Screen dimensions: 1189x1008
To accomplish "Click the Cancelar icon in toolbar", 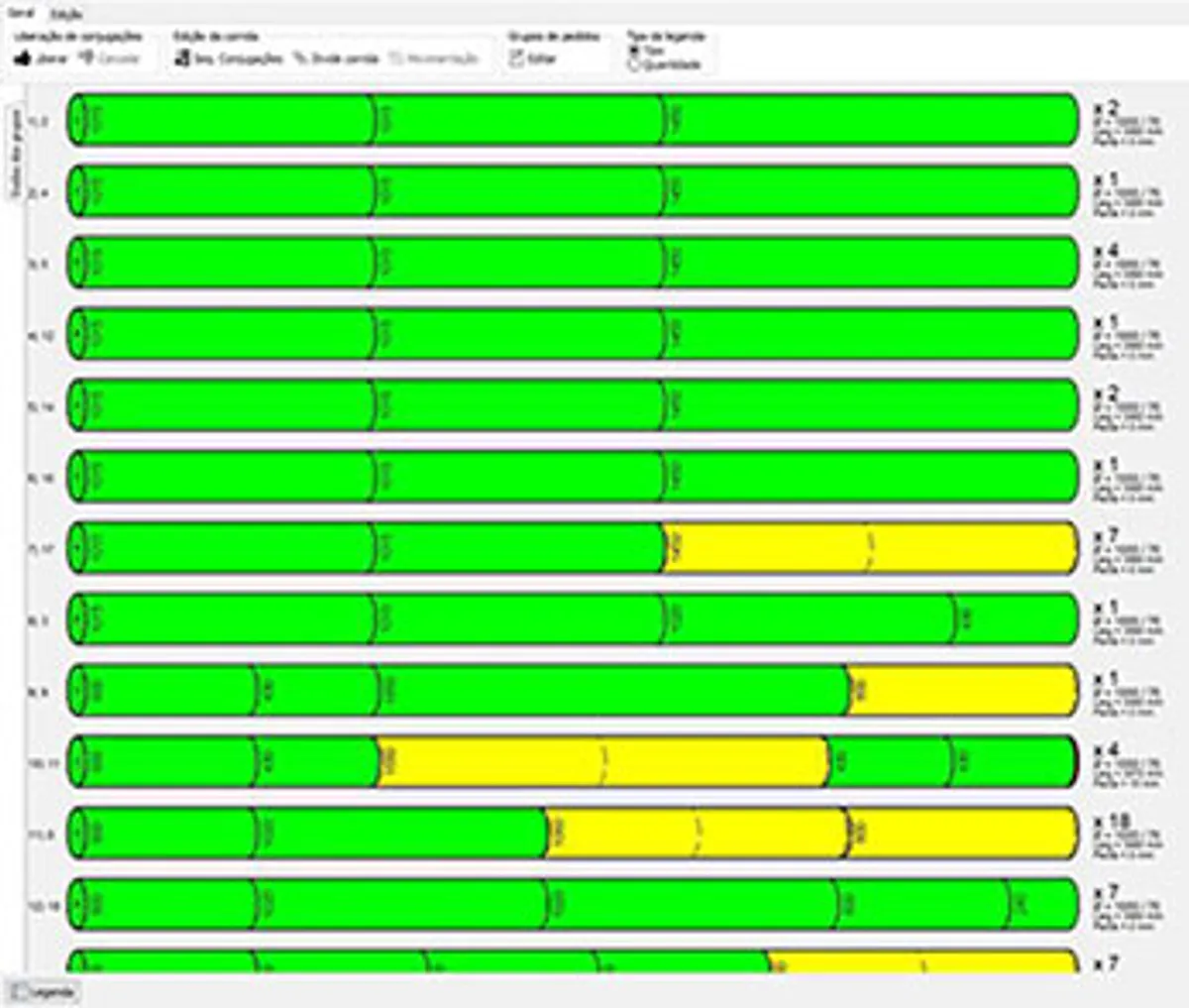I will point(87,58).
